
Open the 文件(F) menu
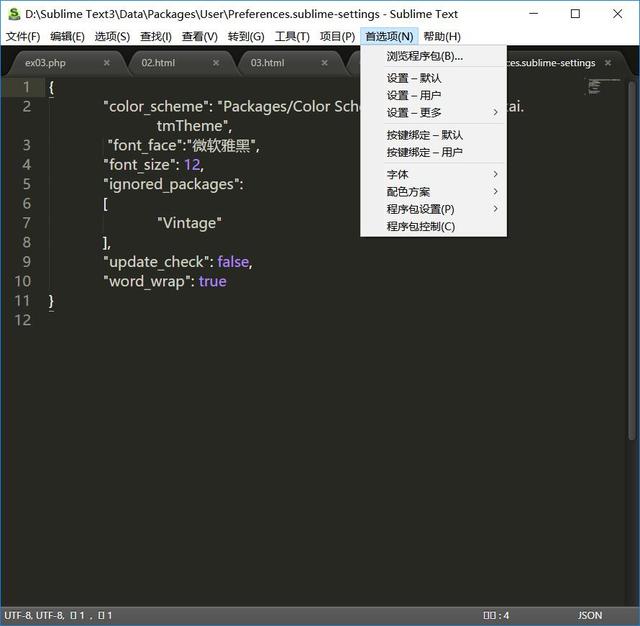(x=23, y=37)
